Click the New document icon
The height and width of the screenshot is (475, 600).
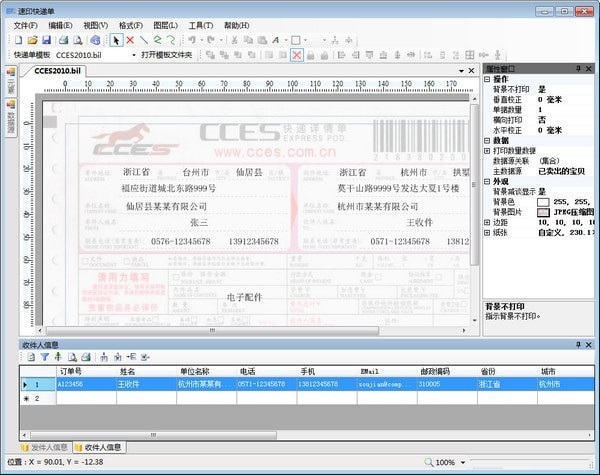18,40
